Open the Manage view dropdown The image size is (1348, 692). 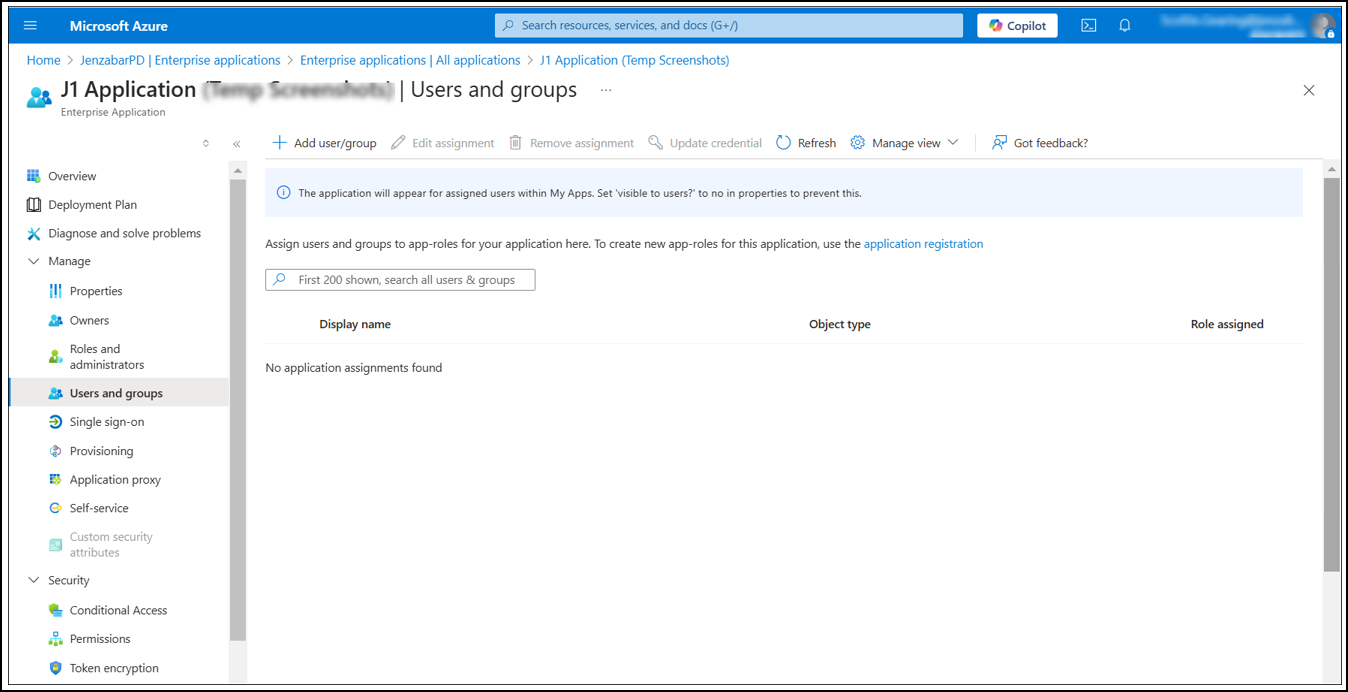pos(904,143)
